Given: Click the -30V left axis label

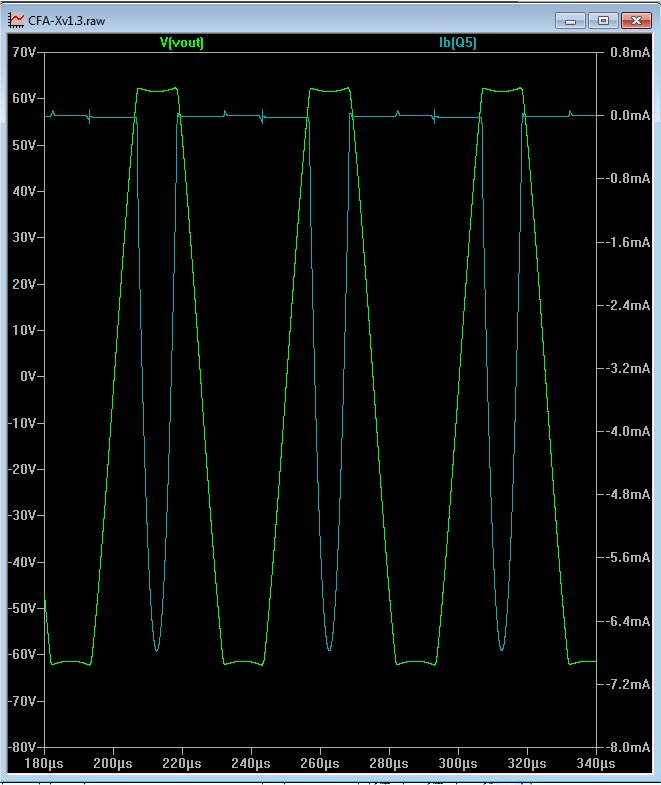Looking at the screenshot, I should pyautogui.click(x=22, y=515).
